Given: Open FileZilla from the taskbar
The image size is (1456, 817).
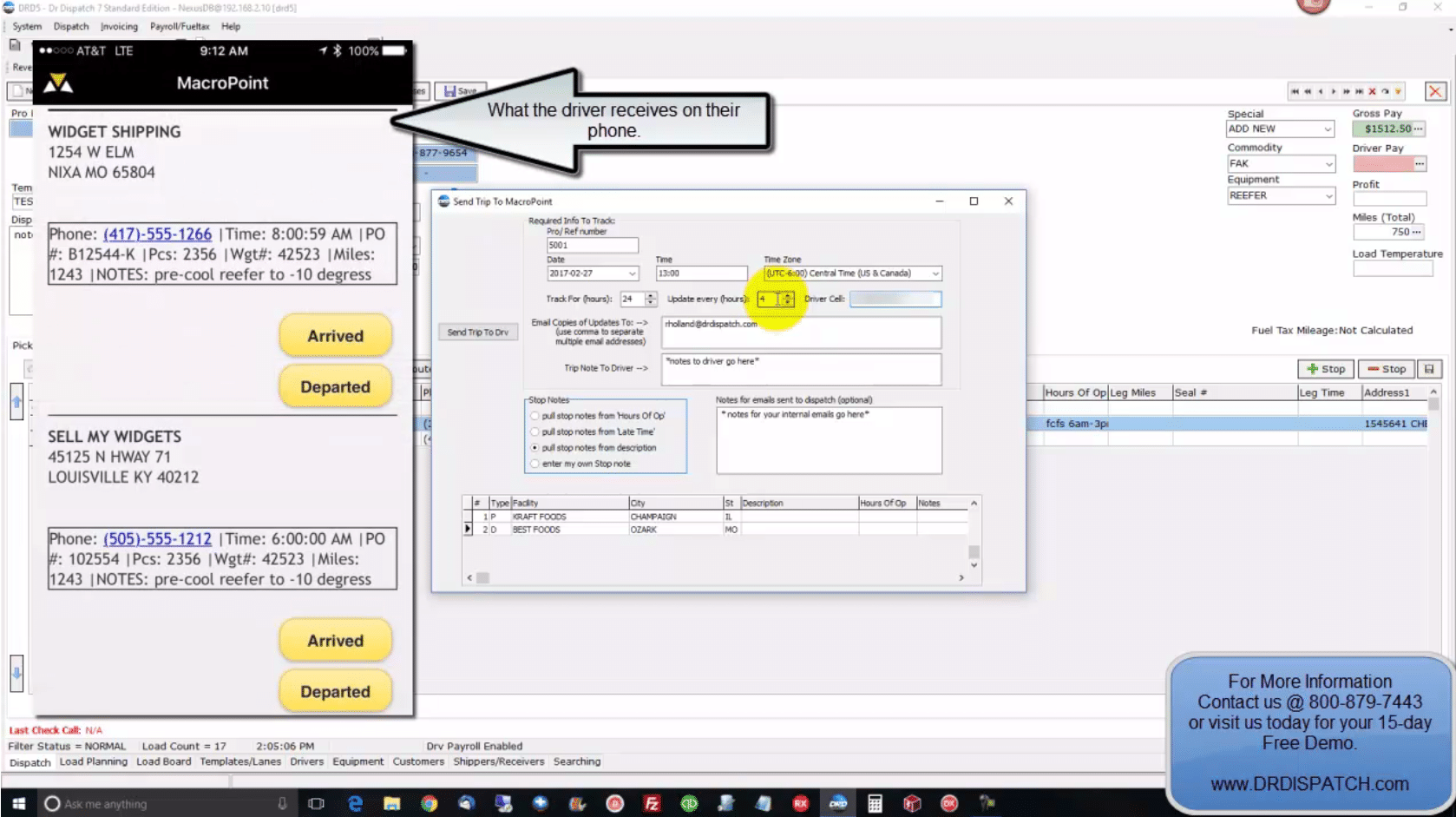Looking at the screenshot, I should click(x=652, y=803).
